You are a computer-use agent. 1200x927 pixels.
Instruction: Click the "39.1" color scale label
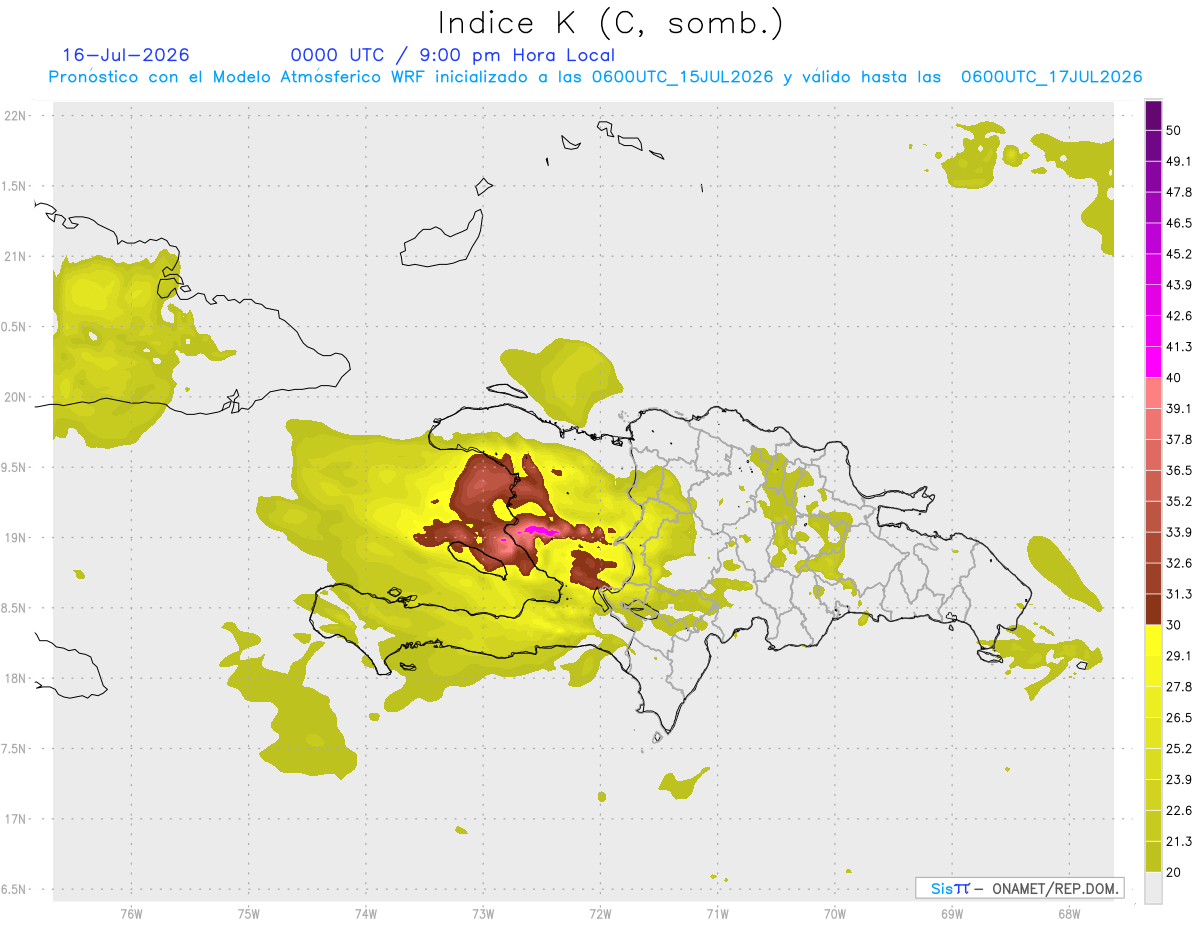1179,409
